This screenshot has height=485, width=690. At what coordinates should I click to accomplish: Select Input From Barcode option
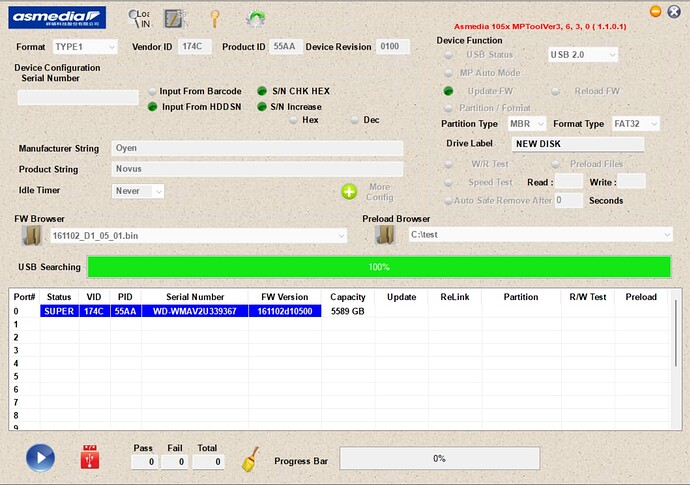[x=153, y=91]
